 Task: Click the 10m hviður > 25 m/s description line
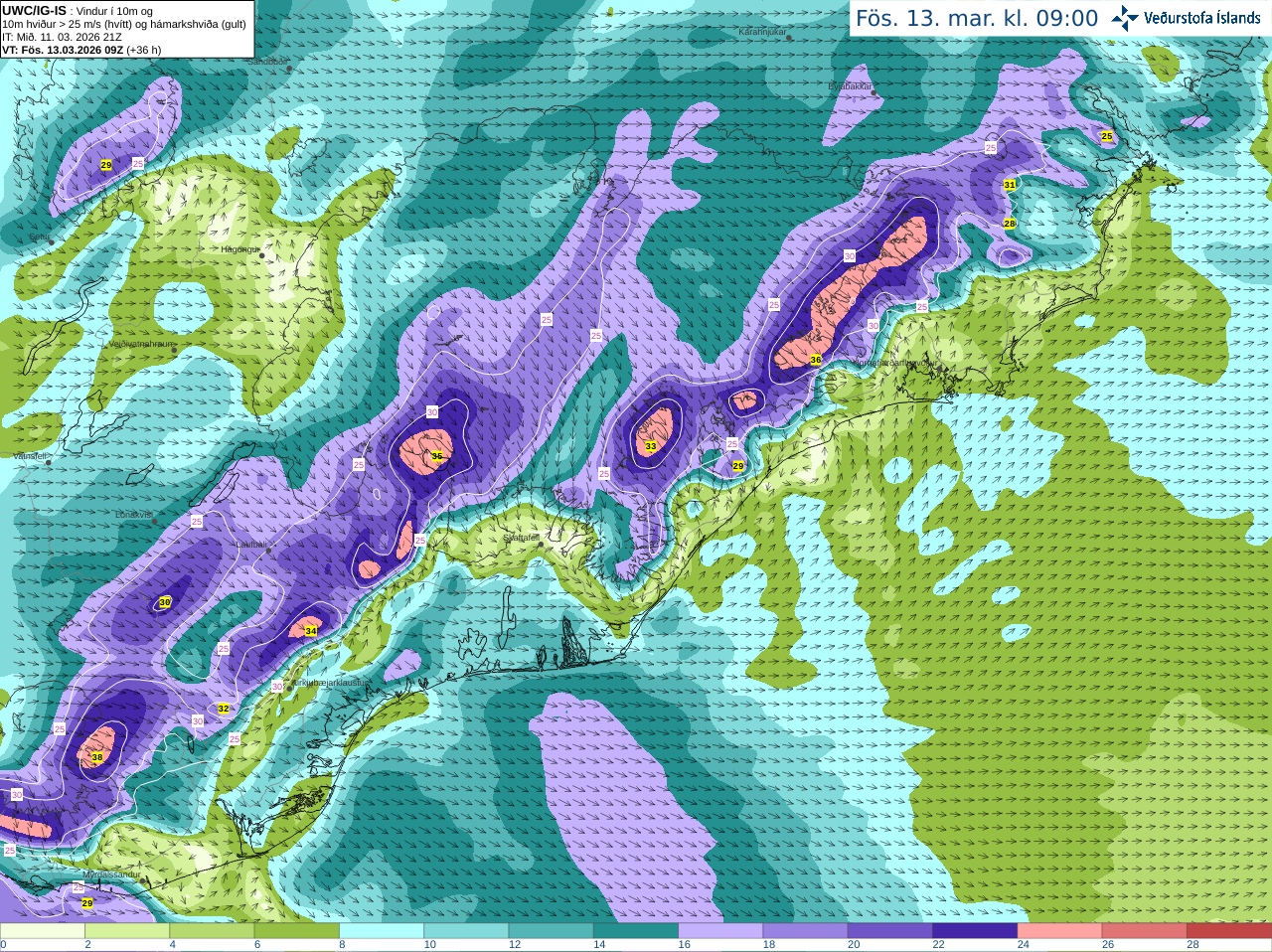[123, 24]
